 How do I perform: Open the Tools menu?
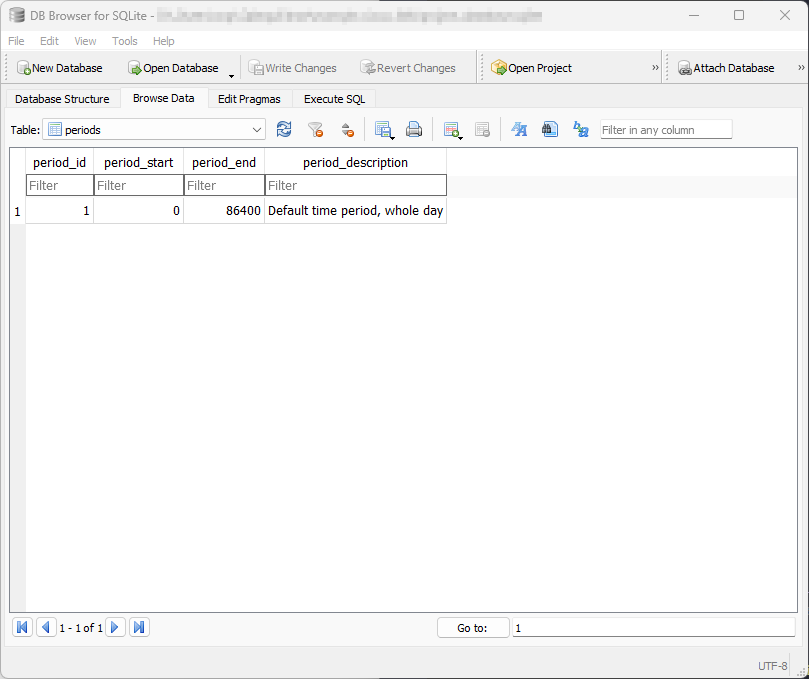(x=125, y=41)
